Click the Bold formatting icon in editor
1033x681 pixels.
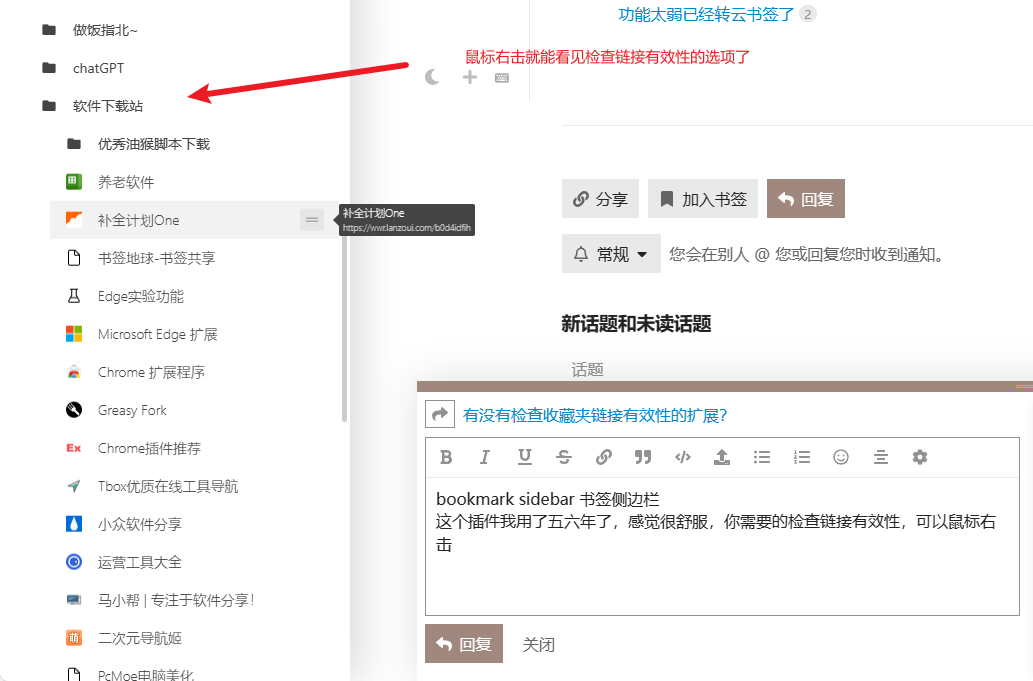(446, 457)
